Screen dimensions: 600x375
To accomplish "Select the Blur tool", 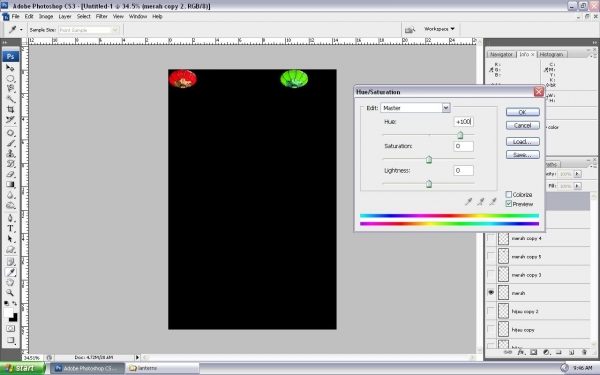I will [x=10, y=195].
